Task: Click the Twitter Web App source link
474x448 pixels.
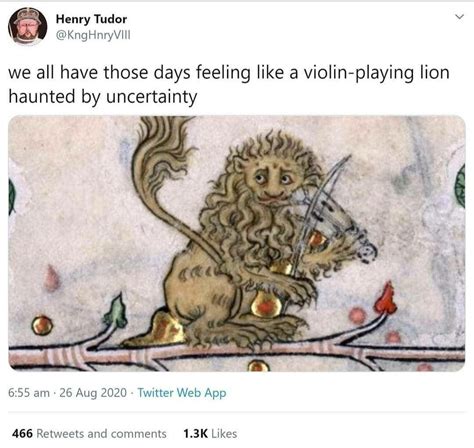Action: coord(182,393)
